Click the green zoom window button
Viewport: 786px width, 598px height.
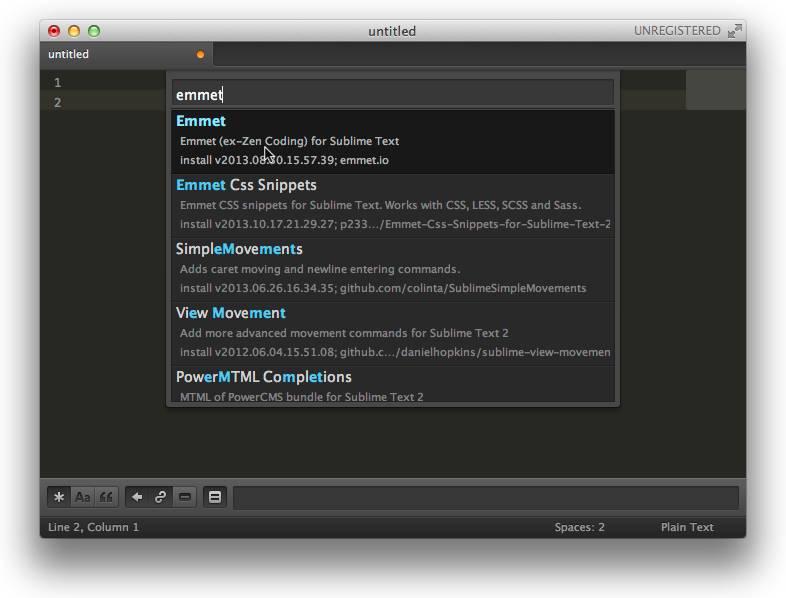tap(94, 31)
